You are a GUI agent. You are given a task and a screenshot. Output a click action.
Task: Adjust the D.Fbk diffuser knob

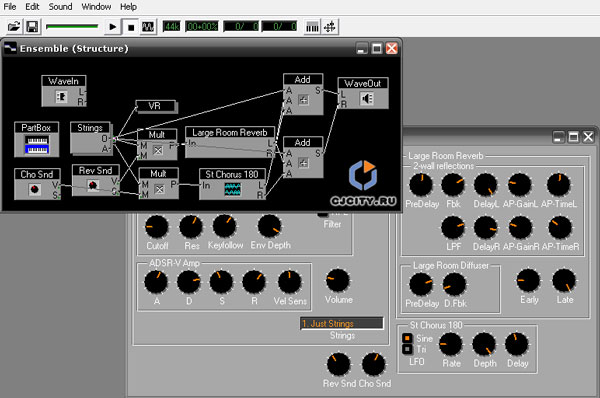pyautogui.click(x=454, y=284)
